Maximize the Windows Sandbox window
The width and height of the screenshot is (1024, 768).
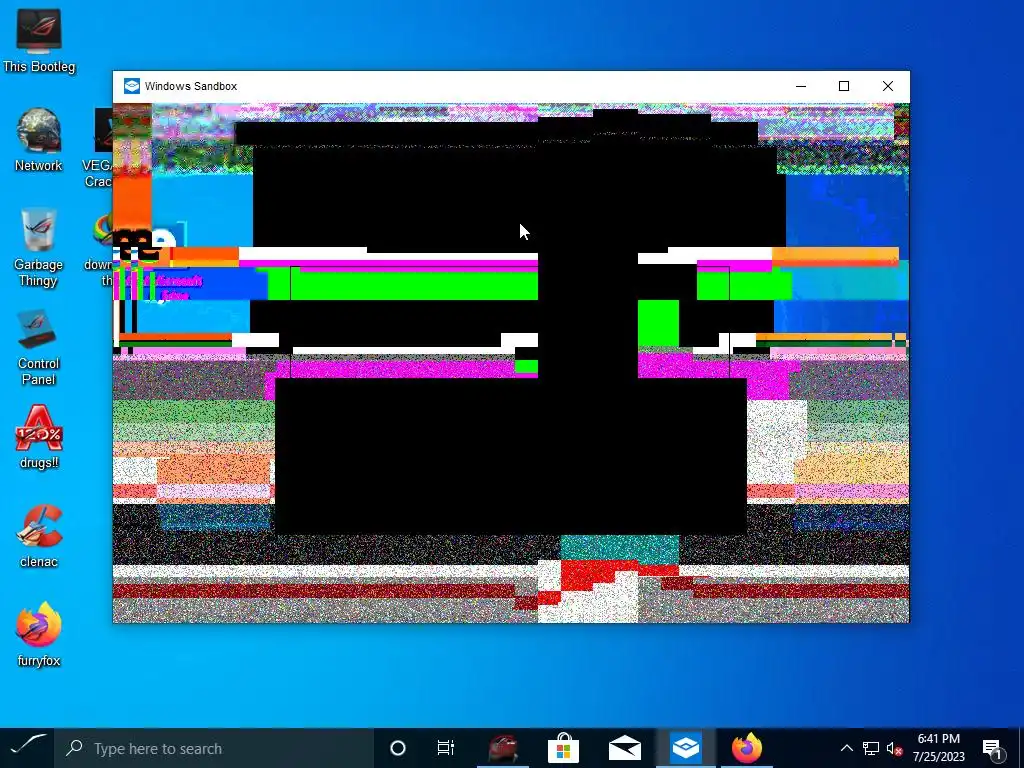pos(844,86)
